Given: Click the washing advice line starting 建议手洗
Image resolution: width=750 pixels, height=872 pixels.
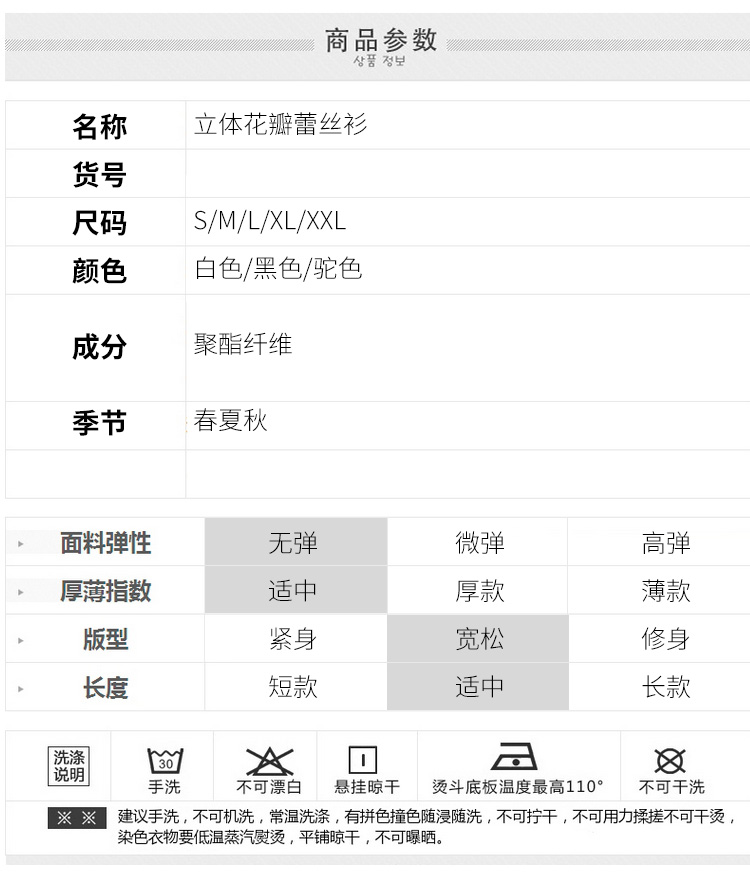Looking at the screenshot, I should point(427,816).
